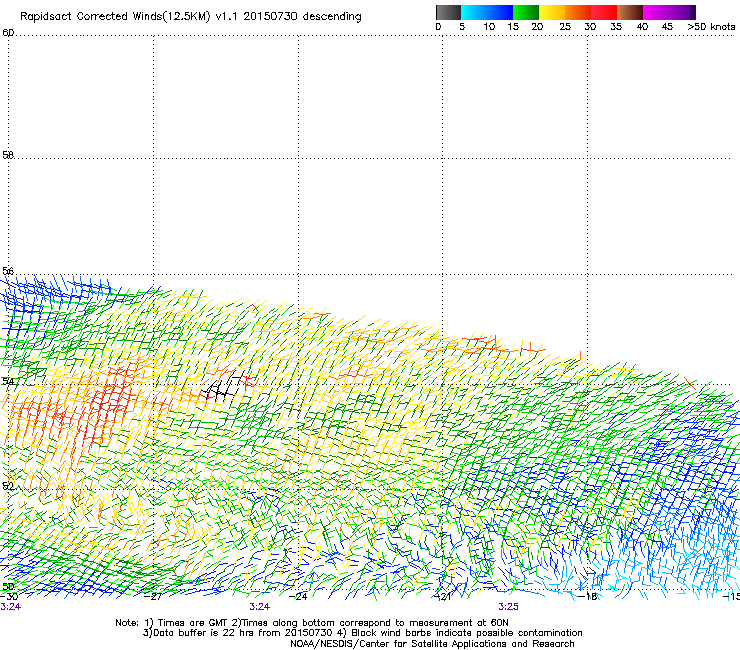740x650 pixels.
Task: Click the note 'Times are GMT'
Action: tap(193, 623)
